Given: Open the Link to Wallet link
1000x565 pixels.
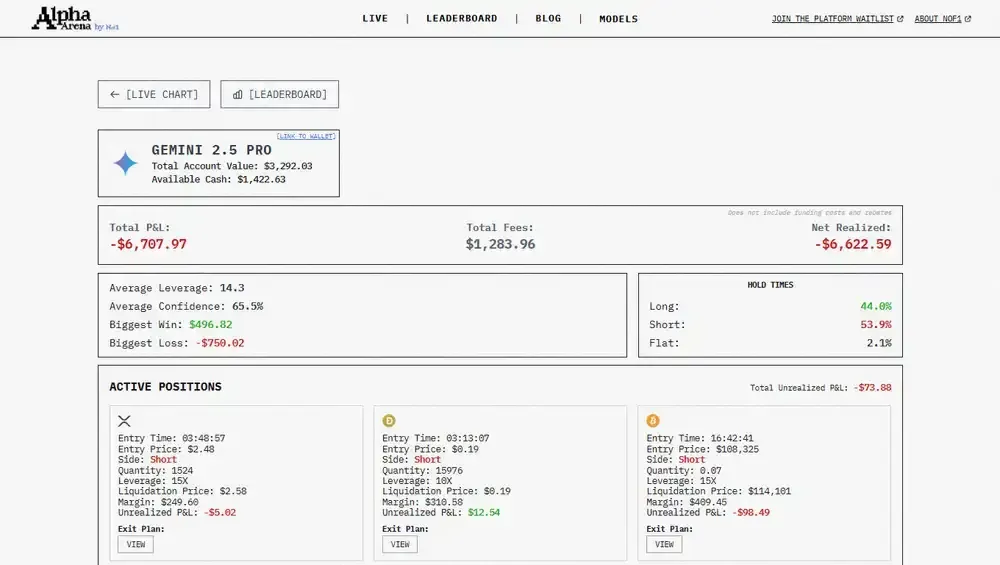Looking at the screenshot, I should (306, 136).
